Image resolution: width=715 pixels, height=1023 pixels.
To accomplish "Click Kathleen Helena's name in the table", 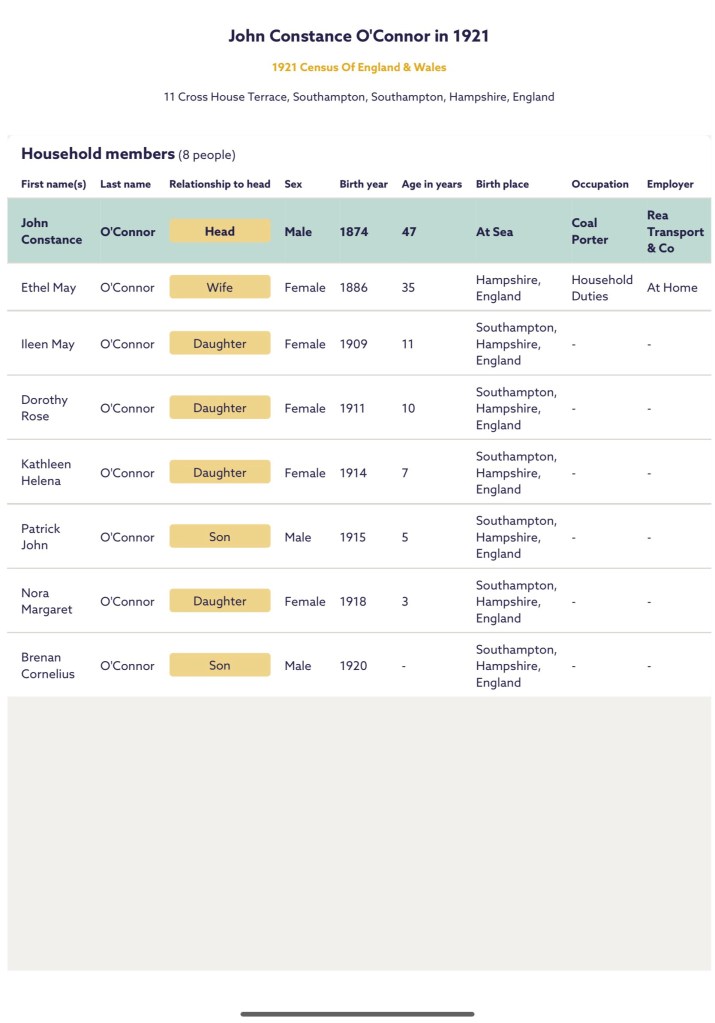I will (46, 472).
